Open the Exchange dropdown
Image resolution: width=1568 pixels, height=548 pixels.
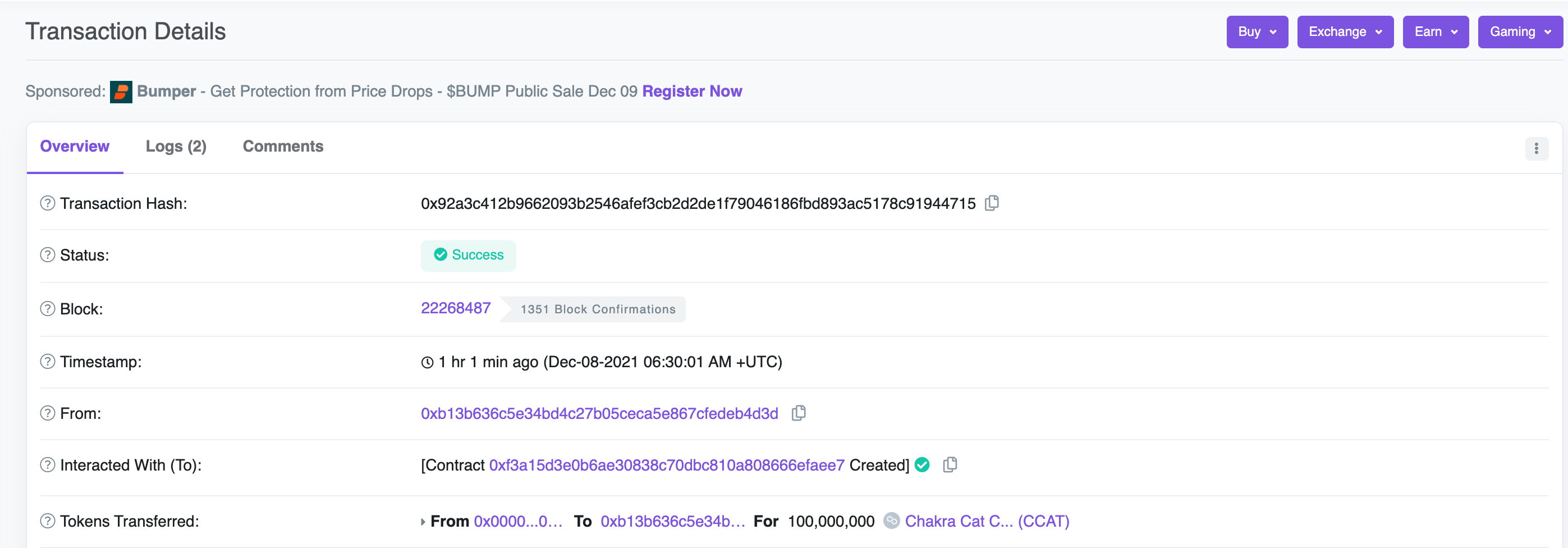click(x=1345, y=31)
